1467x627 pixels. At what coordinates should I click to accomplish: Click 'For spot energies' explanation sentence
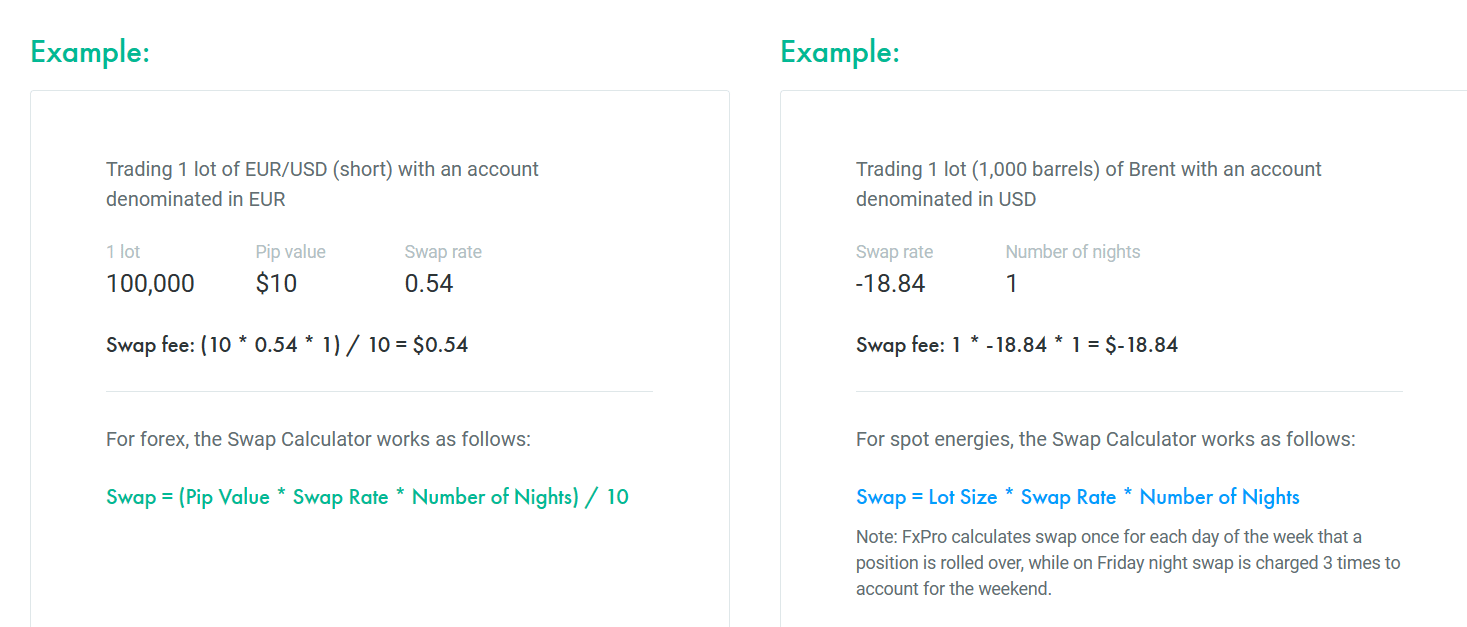pyautogui.click(x=1106, y=439)
